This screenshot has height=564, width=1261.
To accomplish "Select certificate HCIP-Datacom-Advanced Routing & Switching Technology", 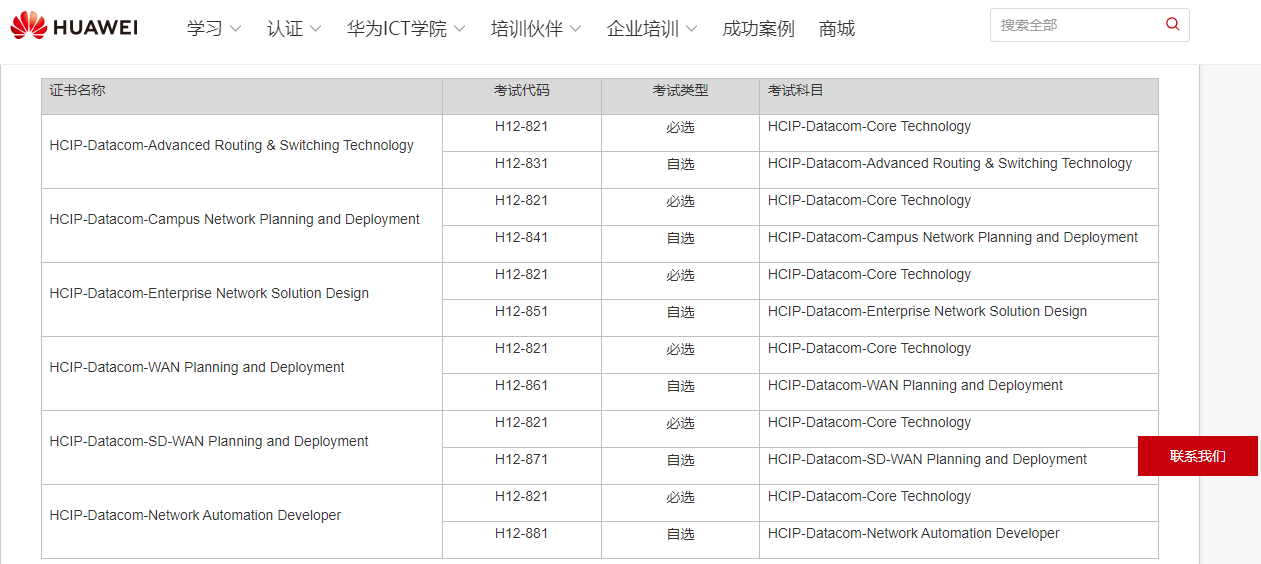I will [x=231, y=145].
